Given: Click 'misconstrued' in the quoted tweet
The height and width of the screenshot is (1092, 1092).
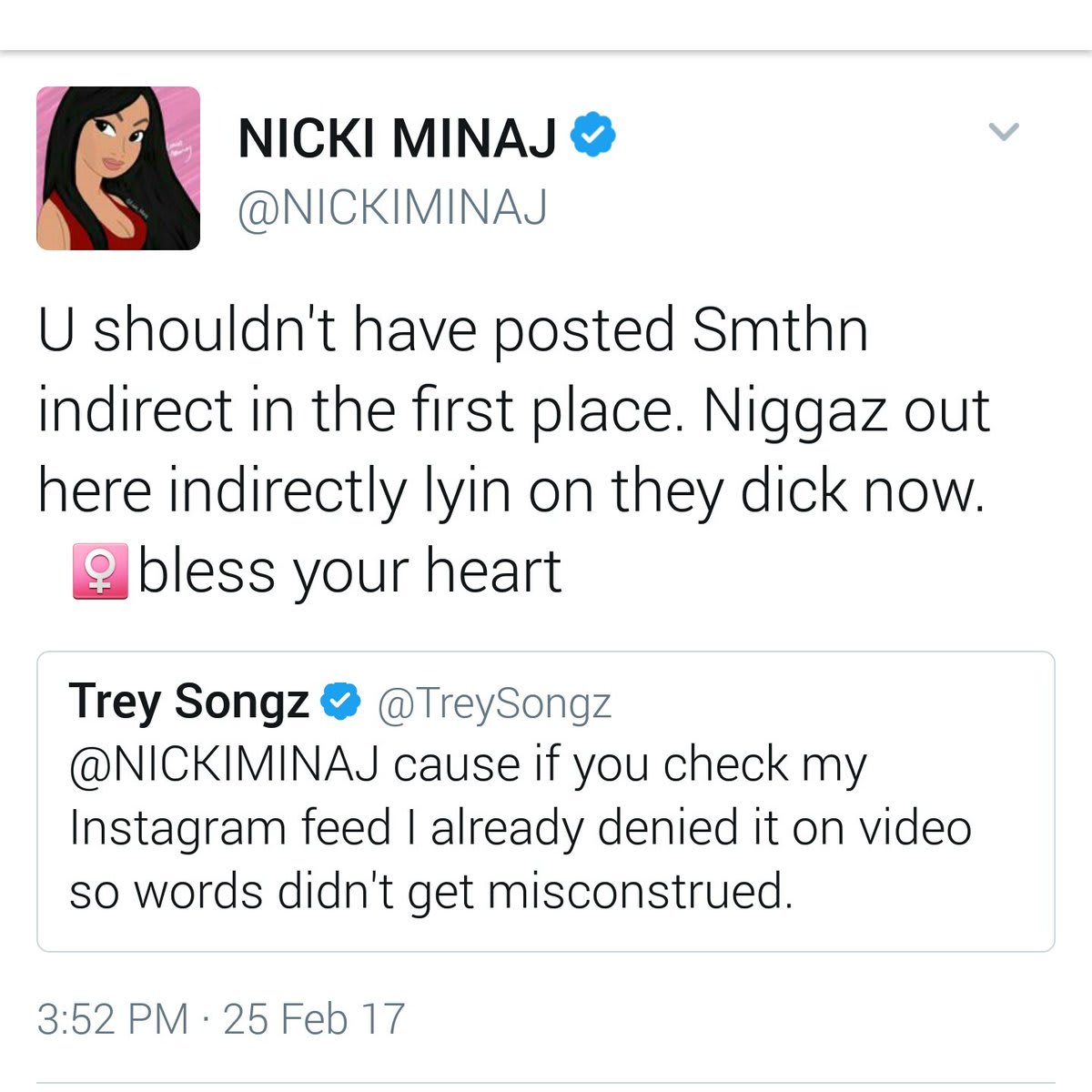Looking at the screenshot, I should coord(639,892).
